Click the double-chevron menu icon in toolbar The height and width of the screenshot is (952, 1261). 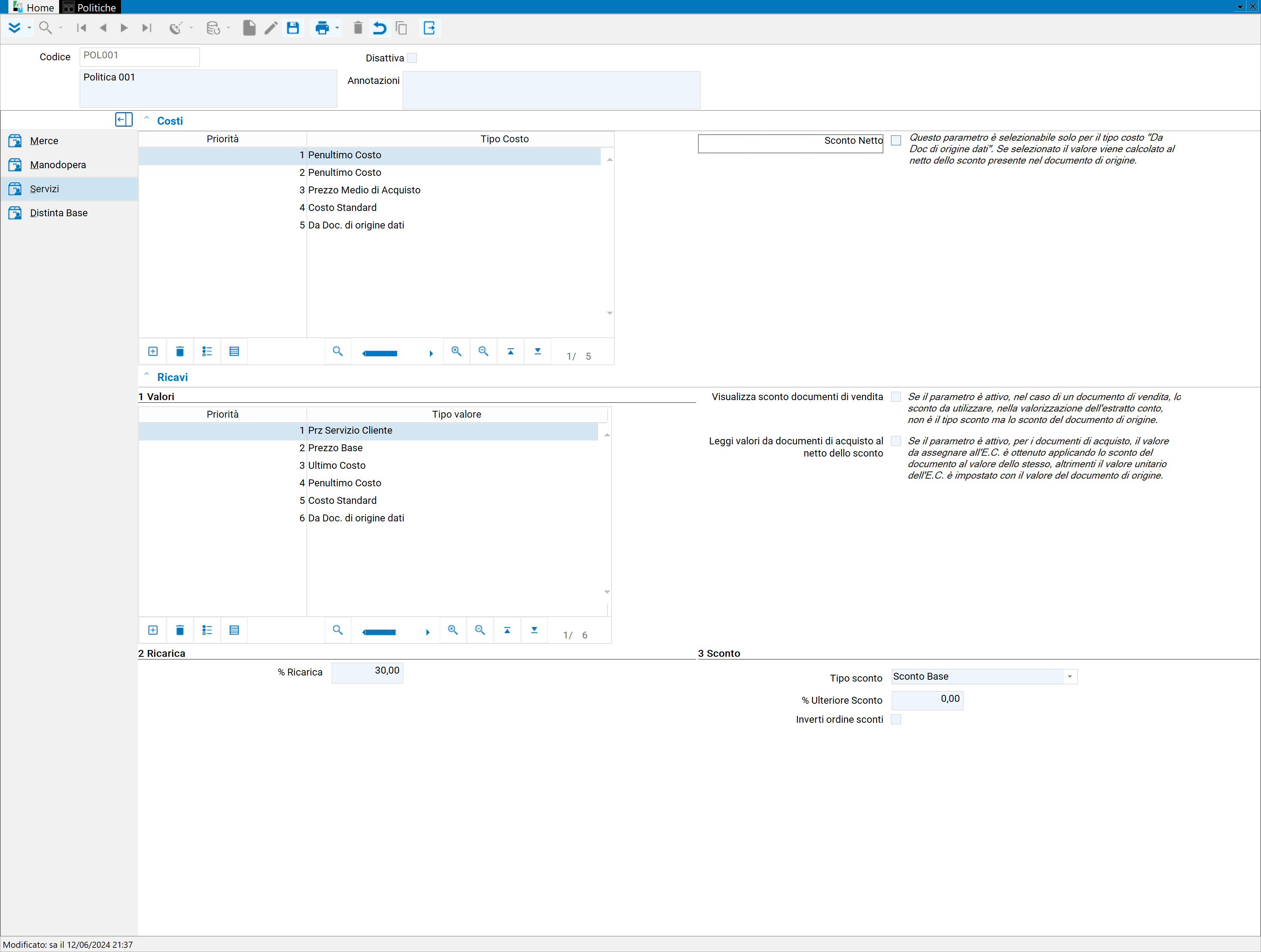(15, 28)
